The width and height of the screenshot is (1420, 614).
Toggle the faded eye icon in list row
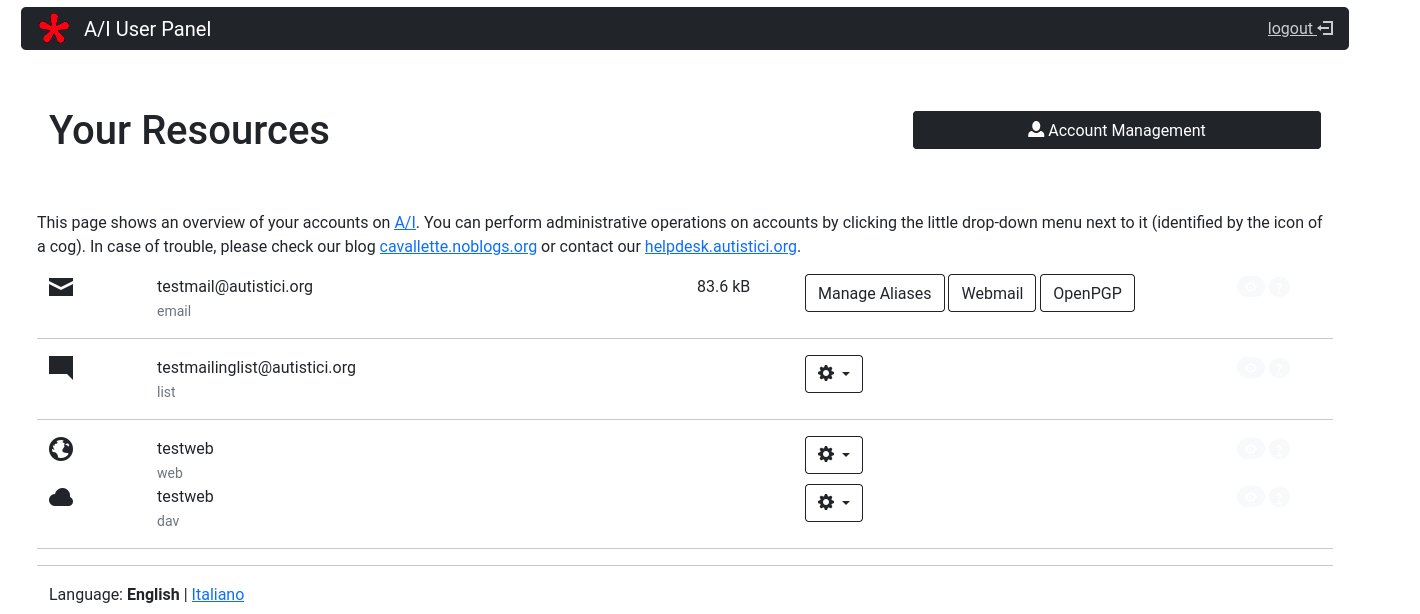1250,368
